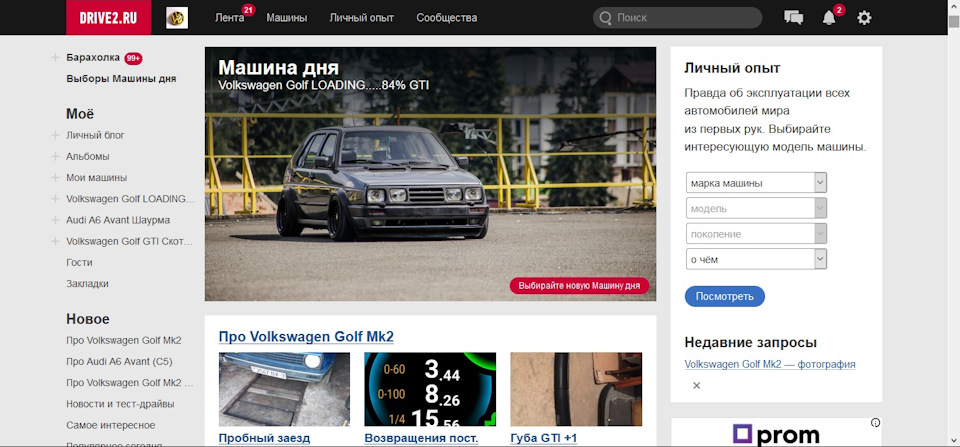Open the Про Volkswagen Golf Mk2 heading link
This screenshot has width=960, height=447.
tap(306, 336)
